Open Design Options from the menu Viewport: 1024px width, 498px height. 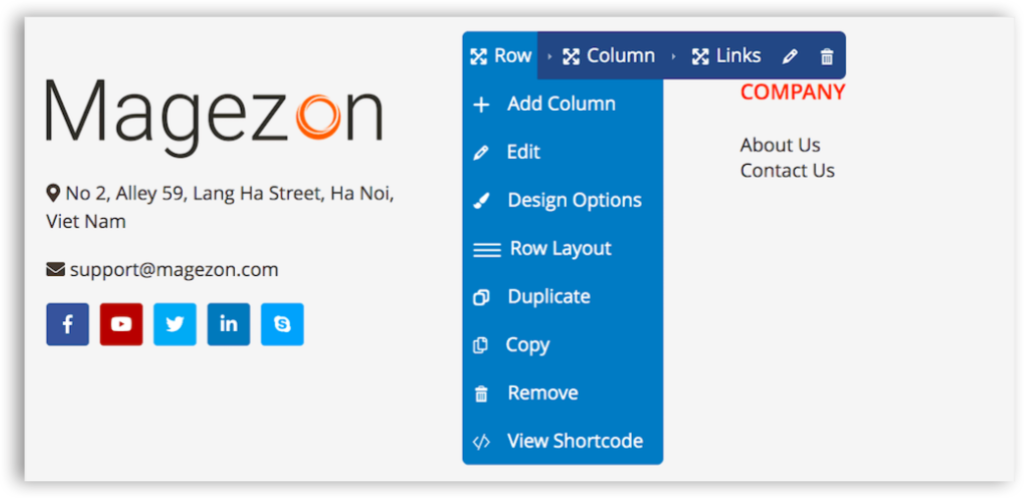point(563,200)
